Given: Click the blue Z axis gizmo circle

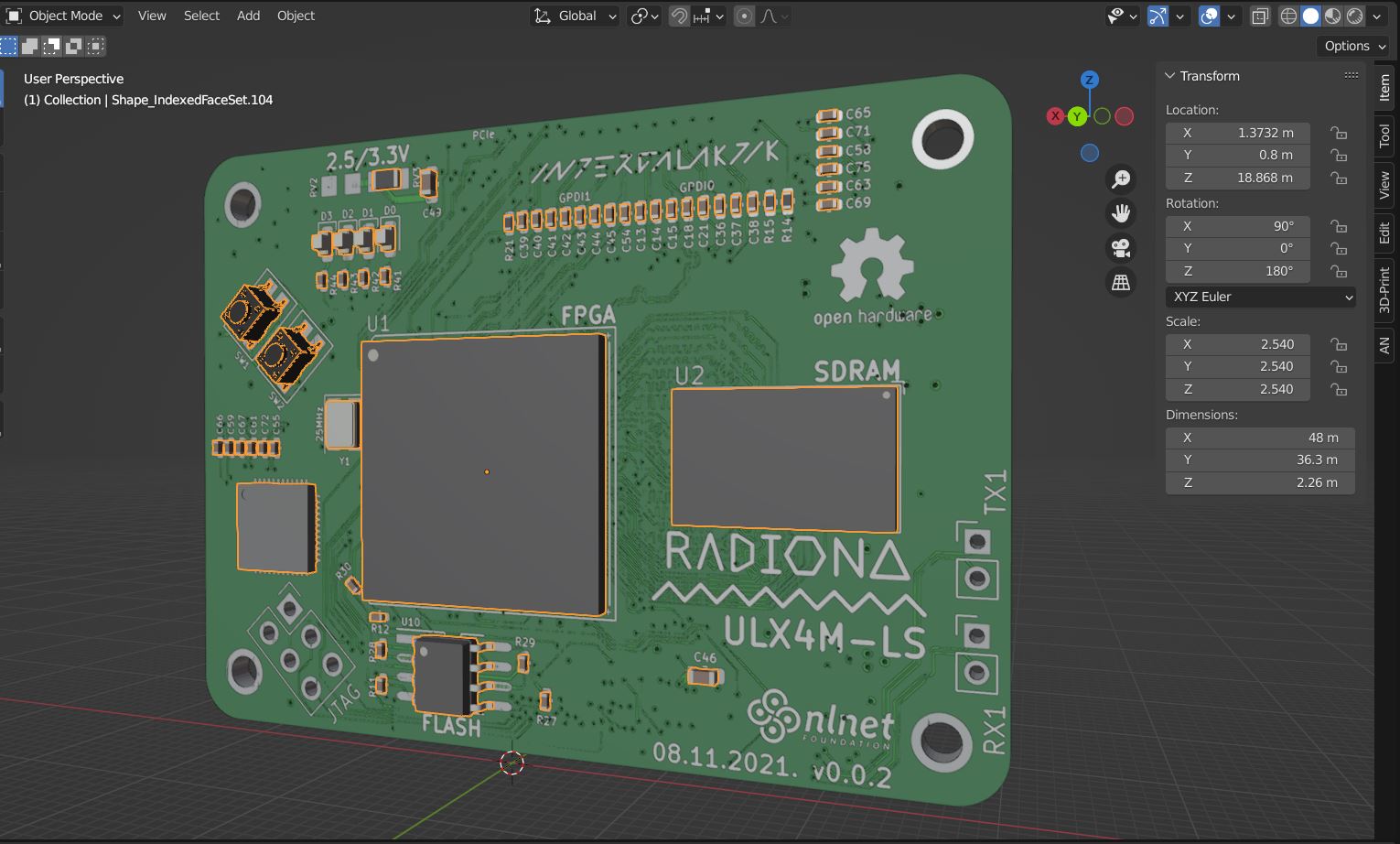Looking at the screenshot, I should [x=1089, y=80].
